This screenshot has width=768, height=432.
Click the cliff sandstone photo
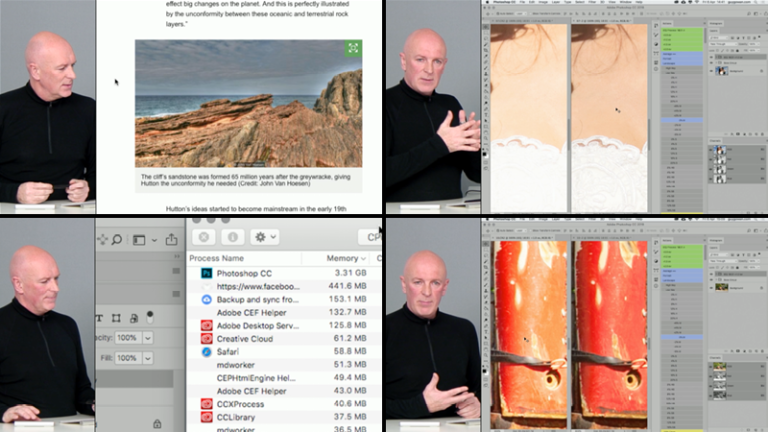tap(248, 103)
